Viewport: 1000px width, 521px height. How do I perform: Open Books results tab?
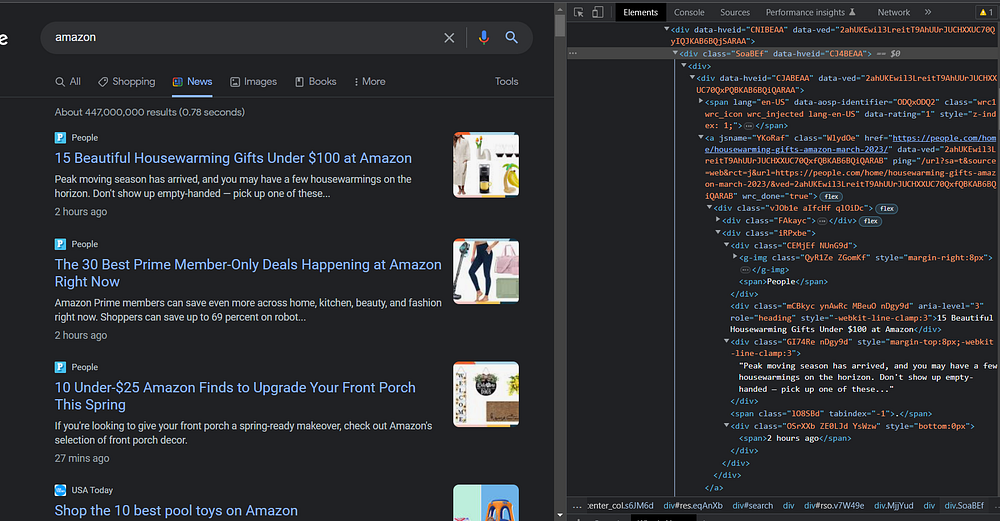click(315, 82)
